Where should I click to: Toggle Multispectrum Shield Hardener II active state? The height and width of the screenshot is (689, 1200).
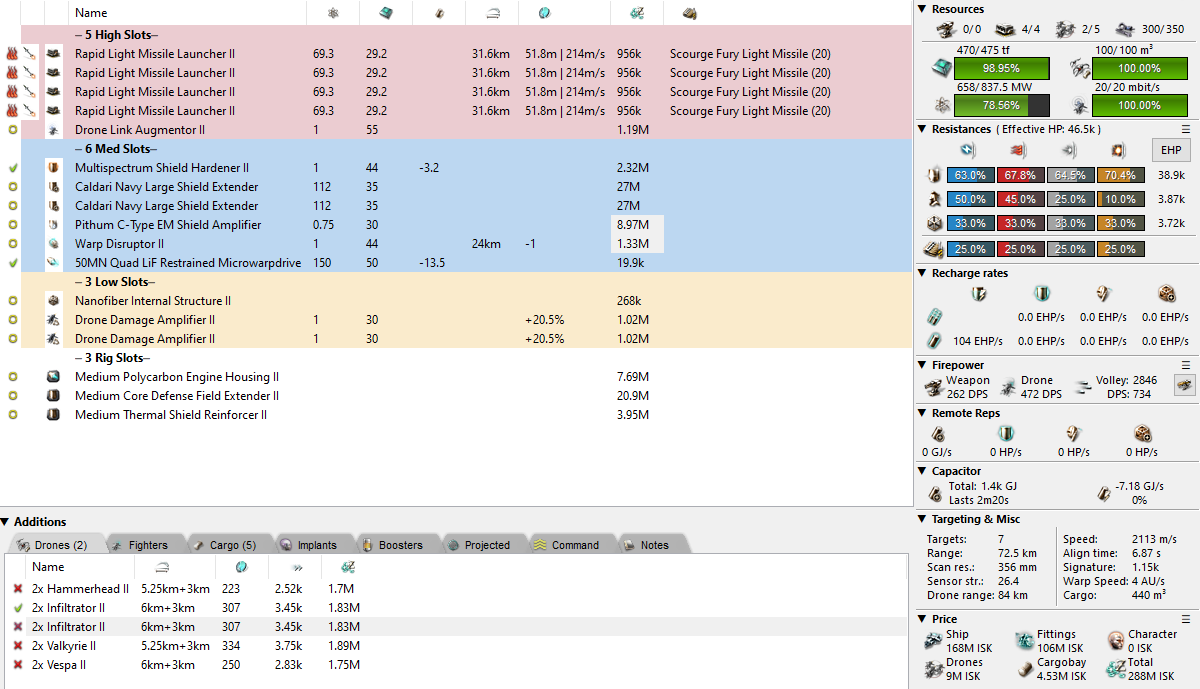click(12, 168)
